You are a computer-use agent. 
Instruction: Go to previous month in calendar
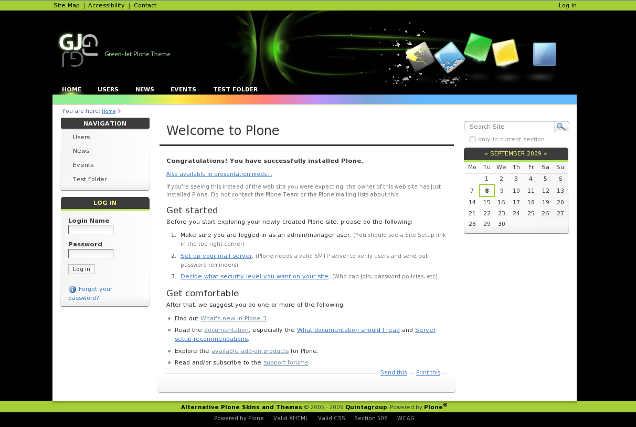tap(486, 154)
